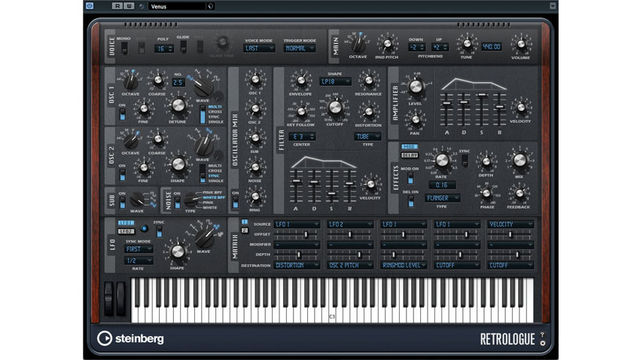This screenshot has height=360, width=640.
Task: Click the OSC 2 Wave selector knob
Action: coord(203,145)
